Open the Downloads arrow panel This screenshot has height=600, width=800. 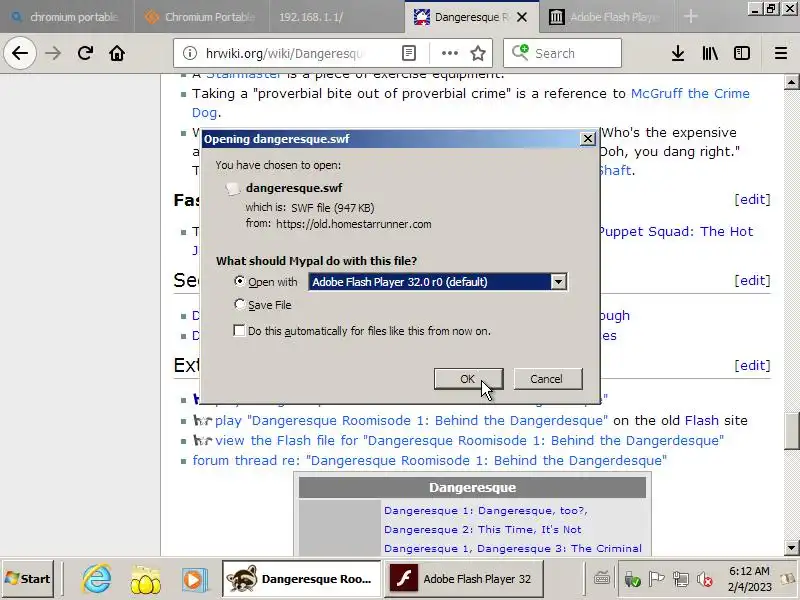tap(678, 53)
